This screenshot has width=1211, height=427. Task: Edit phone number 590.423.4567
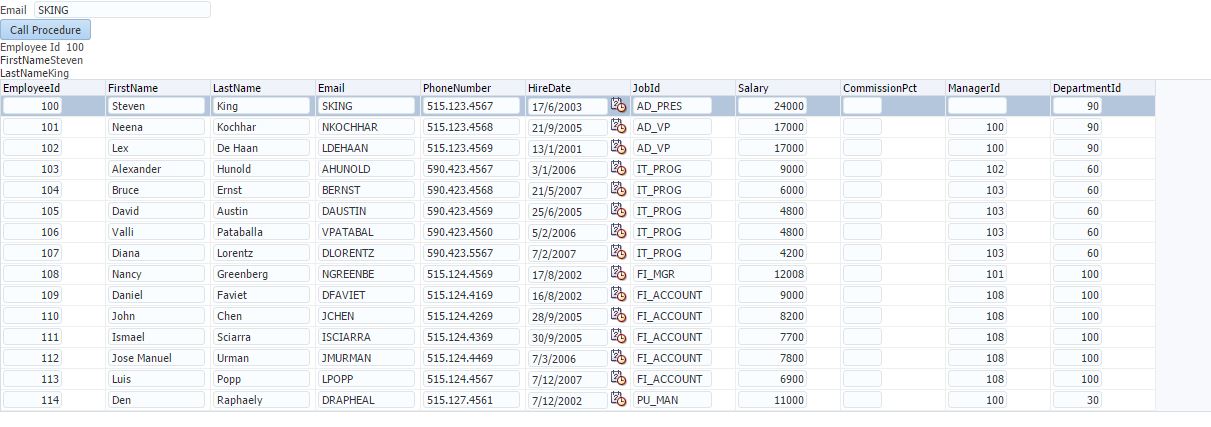(471, 169)
